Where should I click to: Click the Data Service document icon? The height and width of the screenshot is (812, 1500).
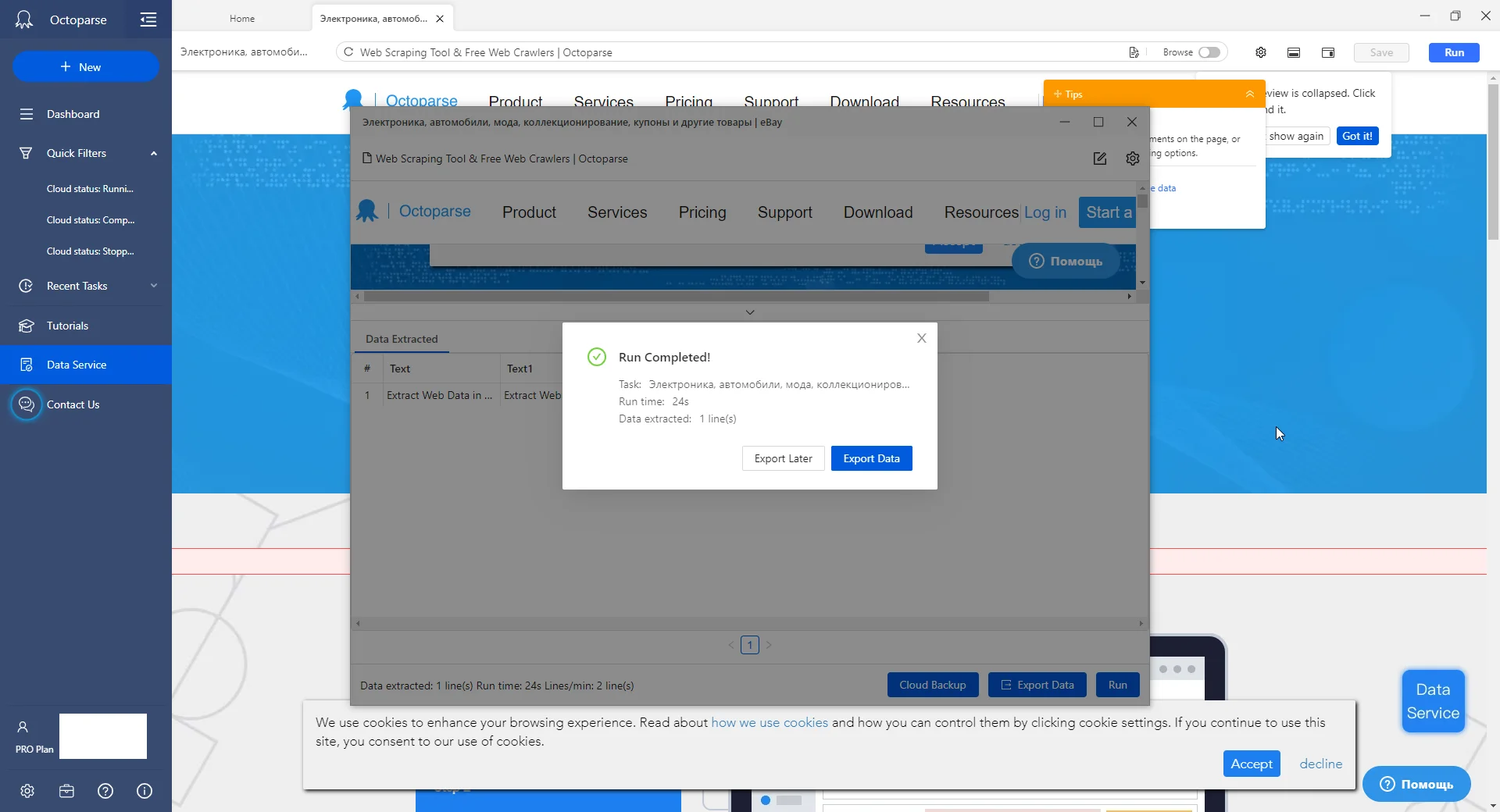pyautogui.click(x=27, y=365)
